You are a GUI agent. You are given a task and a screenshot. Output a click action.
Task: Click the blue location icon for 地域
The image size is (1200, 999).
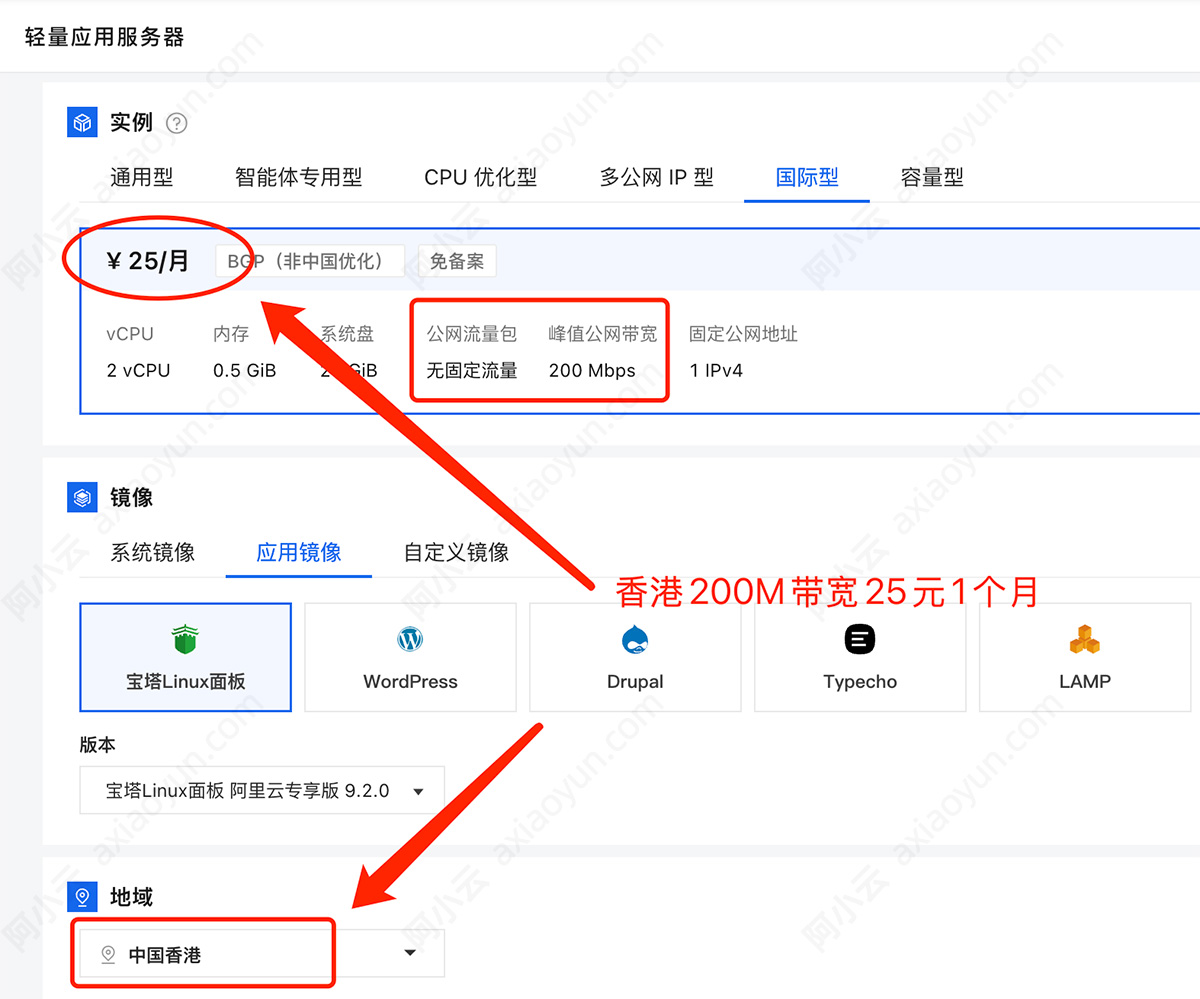point(82,897)
